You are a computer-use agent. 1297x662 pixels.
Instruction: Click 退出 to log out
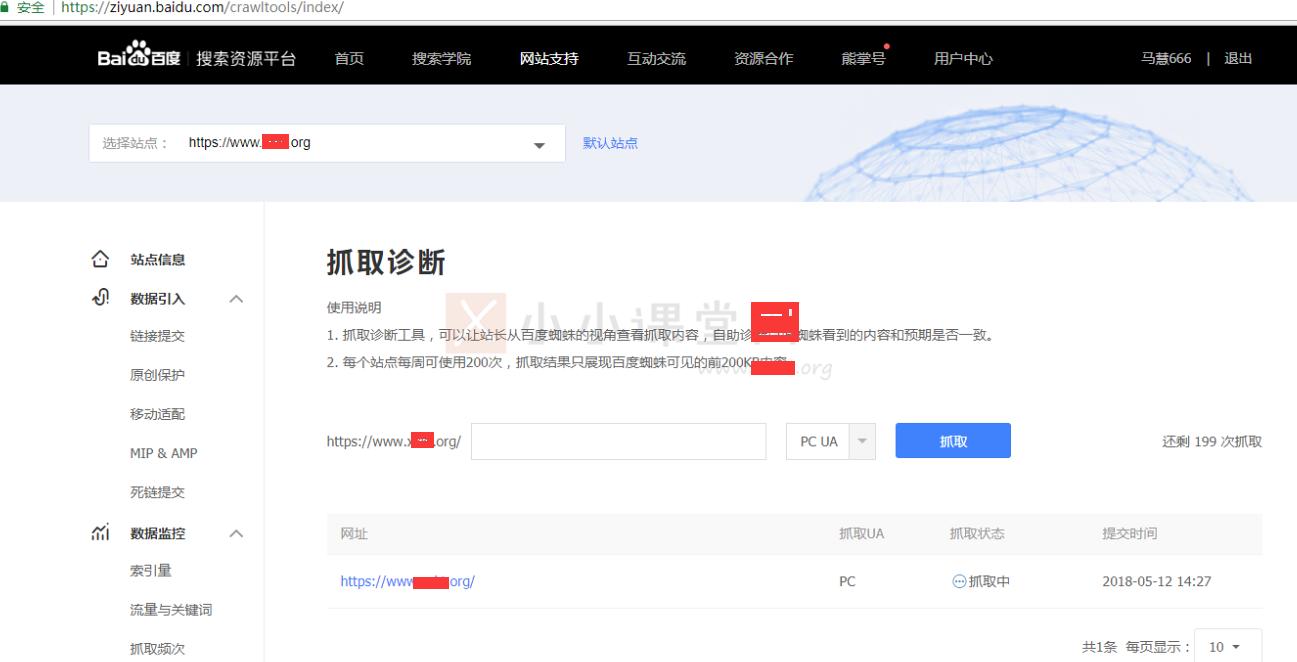tap(1237, 58)
